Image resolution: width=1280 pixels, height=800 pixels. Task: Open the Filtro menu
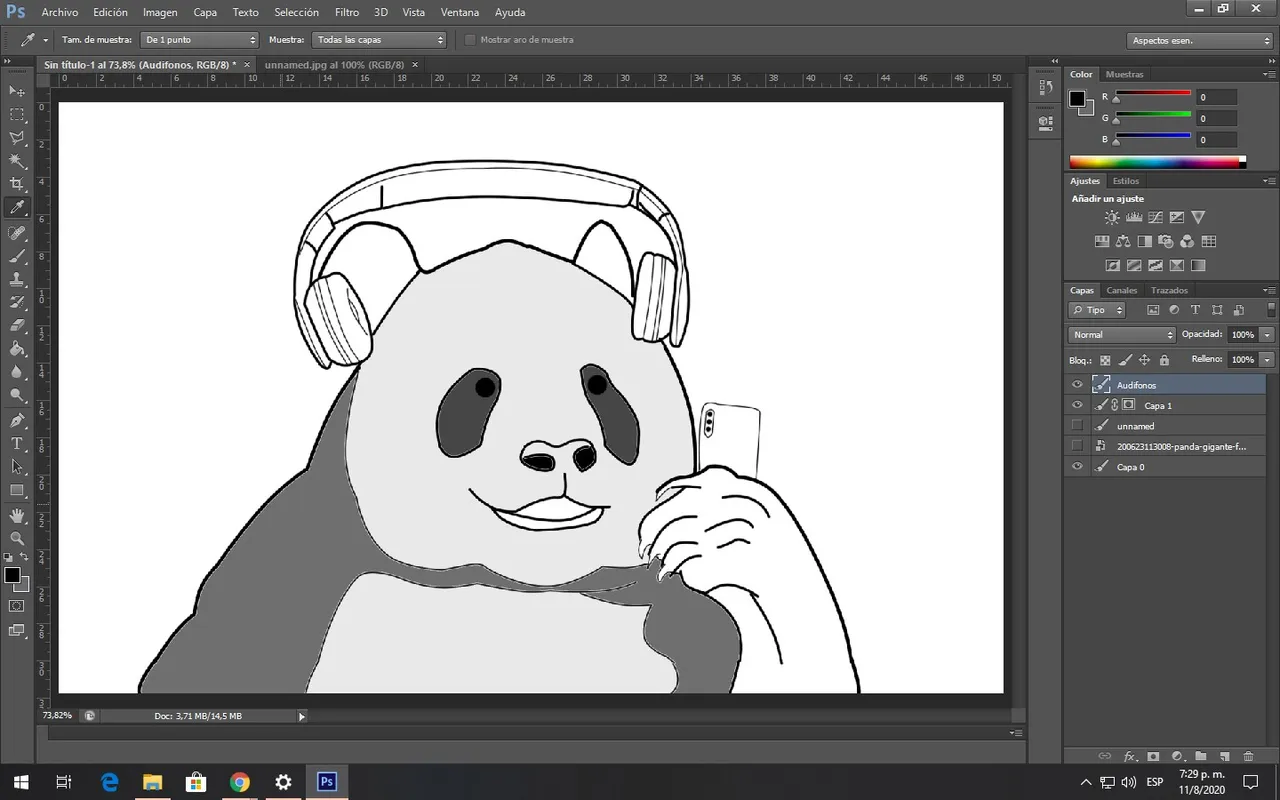click(x=347, y=12)
